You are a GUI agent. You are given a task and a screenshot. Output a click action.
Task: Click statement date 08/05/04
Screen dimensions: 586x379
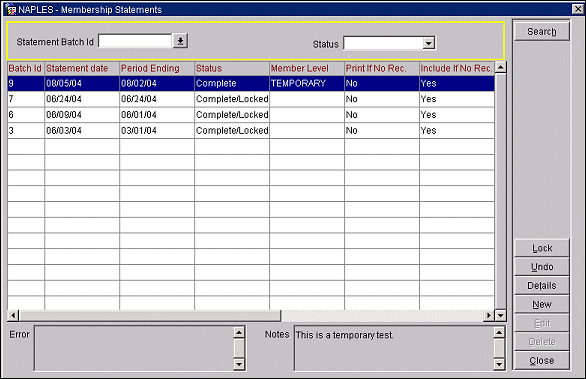click(x=82, y=83)
